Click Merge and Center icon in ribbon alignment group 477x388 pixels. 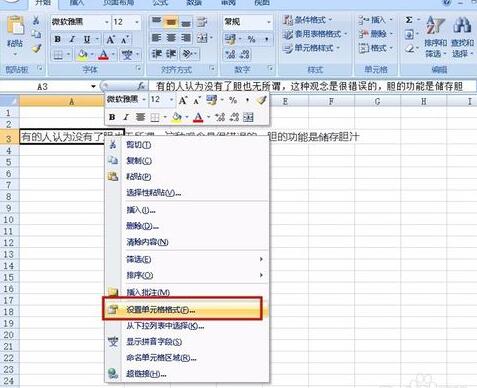(x=202, y=38)
